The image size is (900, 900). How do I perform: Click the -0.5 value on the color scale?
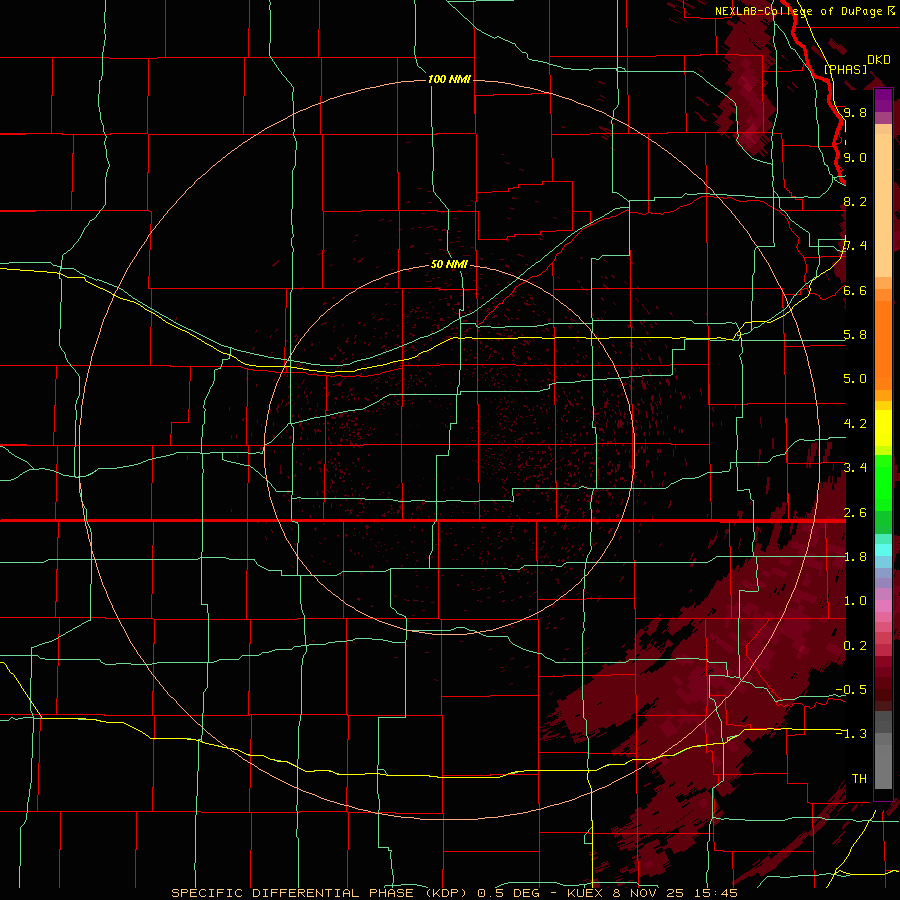click(x=851, y=690)
